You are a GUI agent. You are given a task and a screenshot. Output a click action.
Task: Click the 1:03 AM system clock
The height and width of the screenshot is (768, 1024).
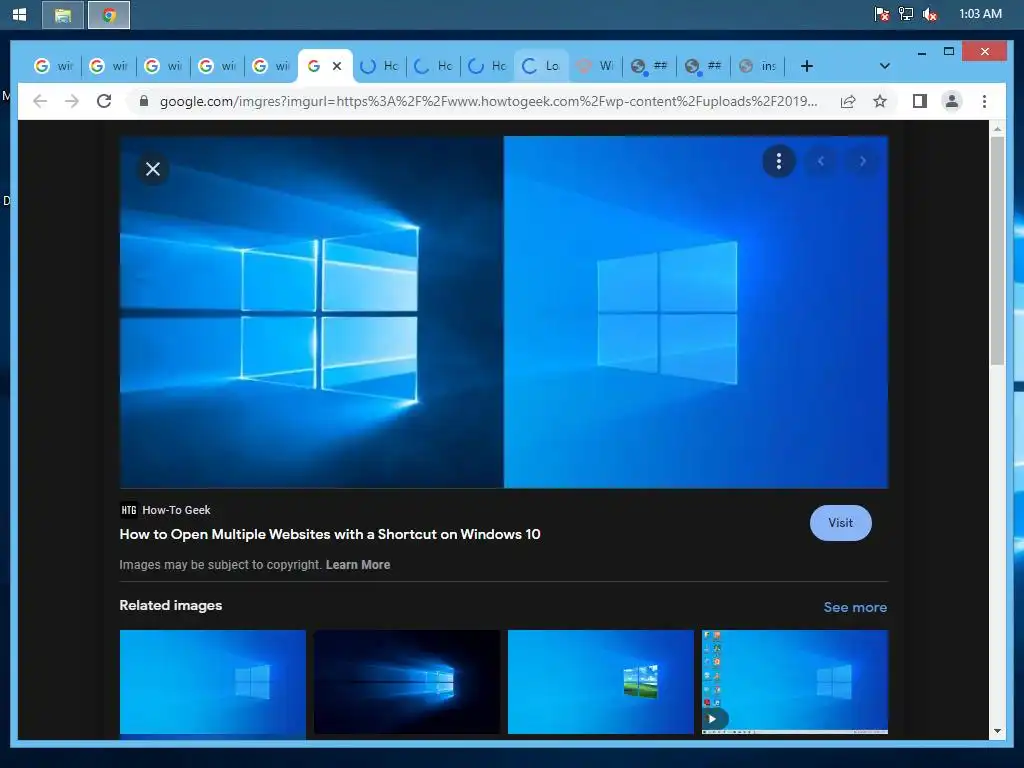click(980, 14)
